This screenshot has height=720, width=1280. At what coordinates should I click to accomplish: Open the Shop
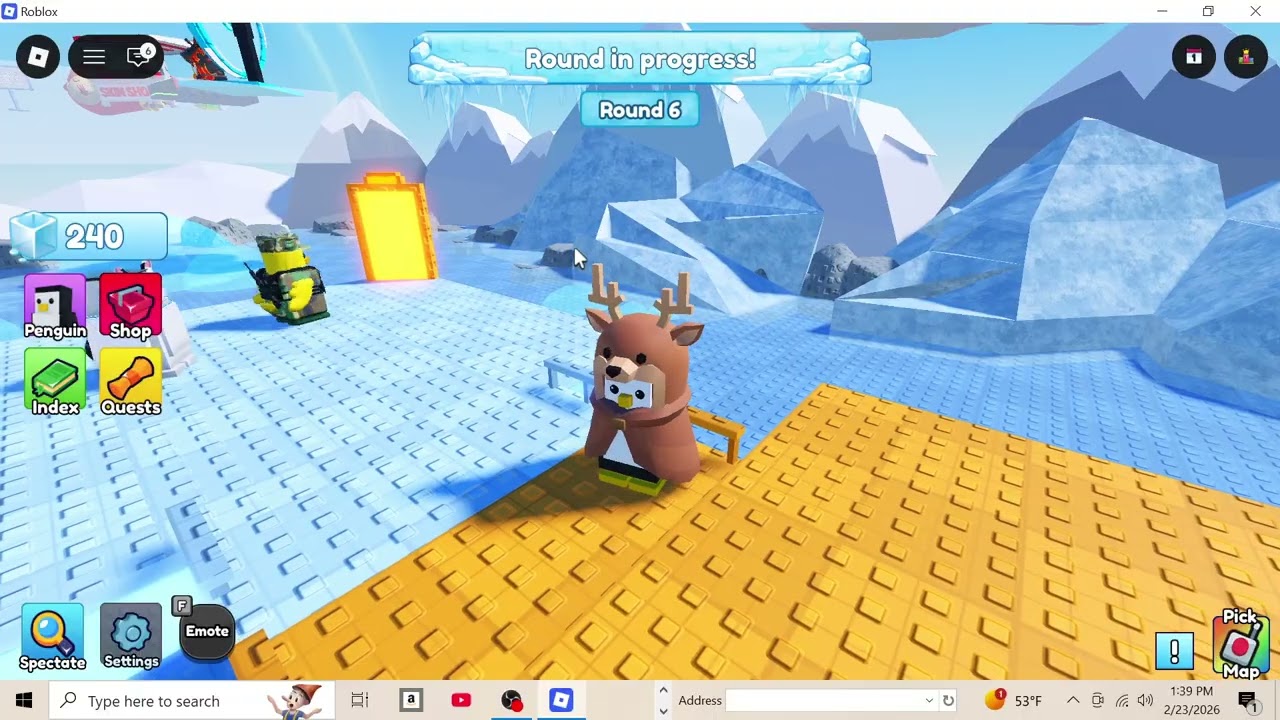click(130, 307)
